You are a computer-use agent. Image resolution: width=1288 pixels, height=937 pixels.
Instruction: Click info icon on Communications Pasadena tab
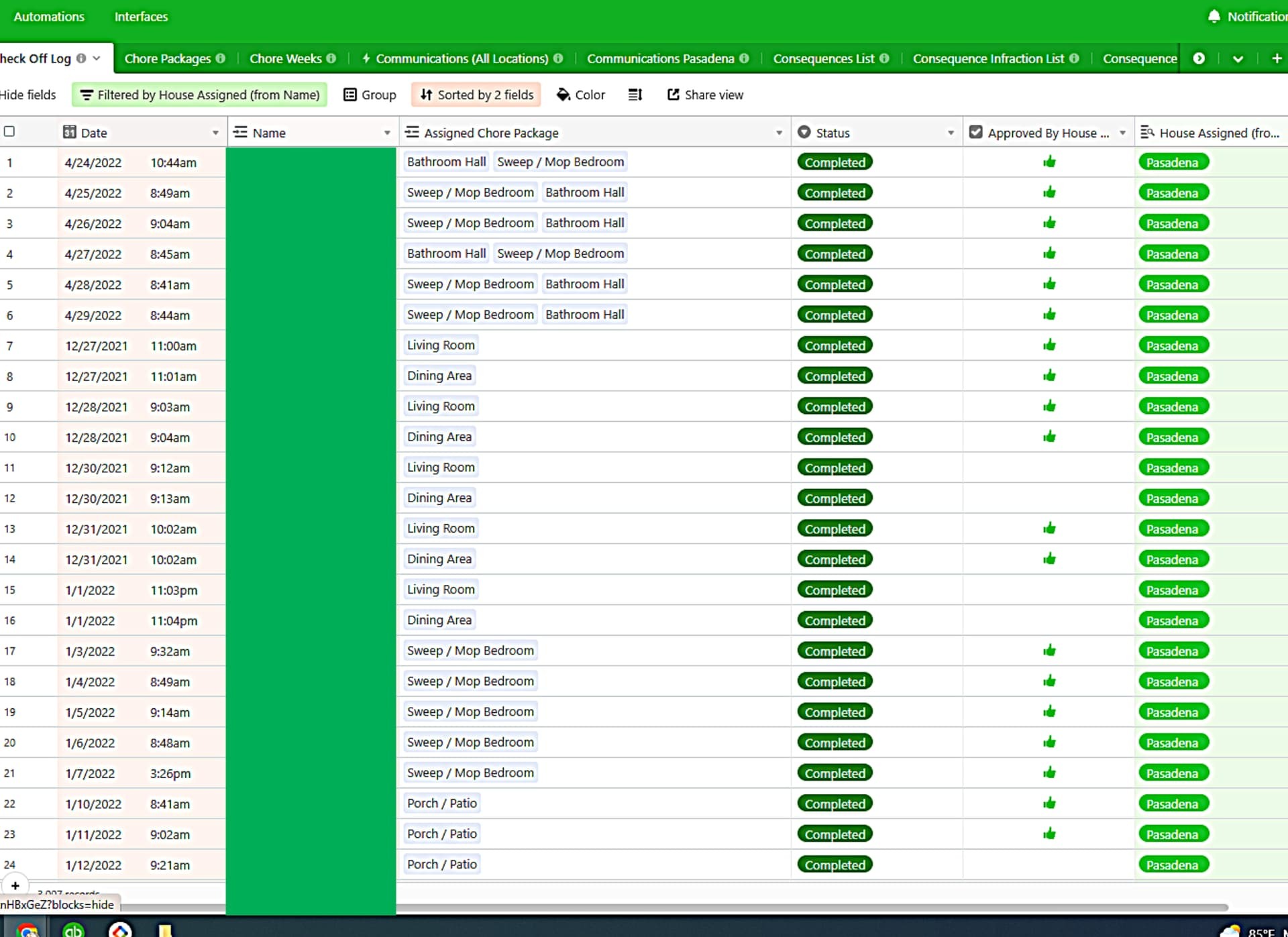click(x=744, y=58)
